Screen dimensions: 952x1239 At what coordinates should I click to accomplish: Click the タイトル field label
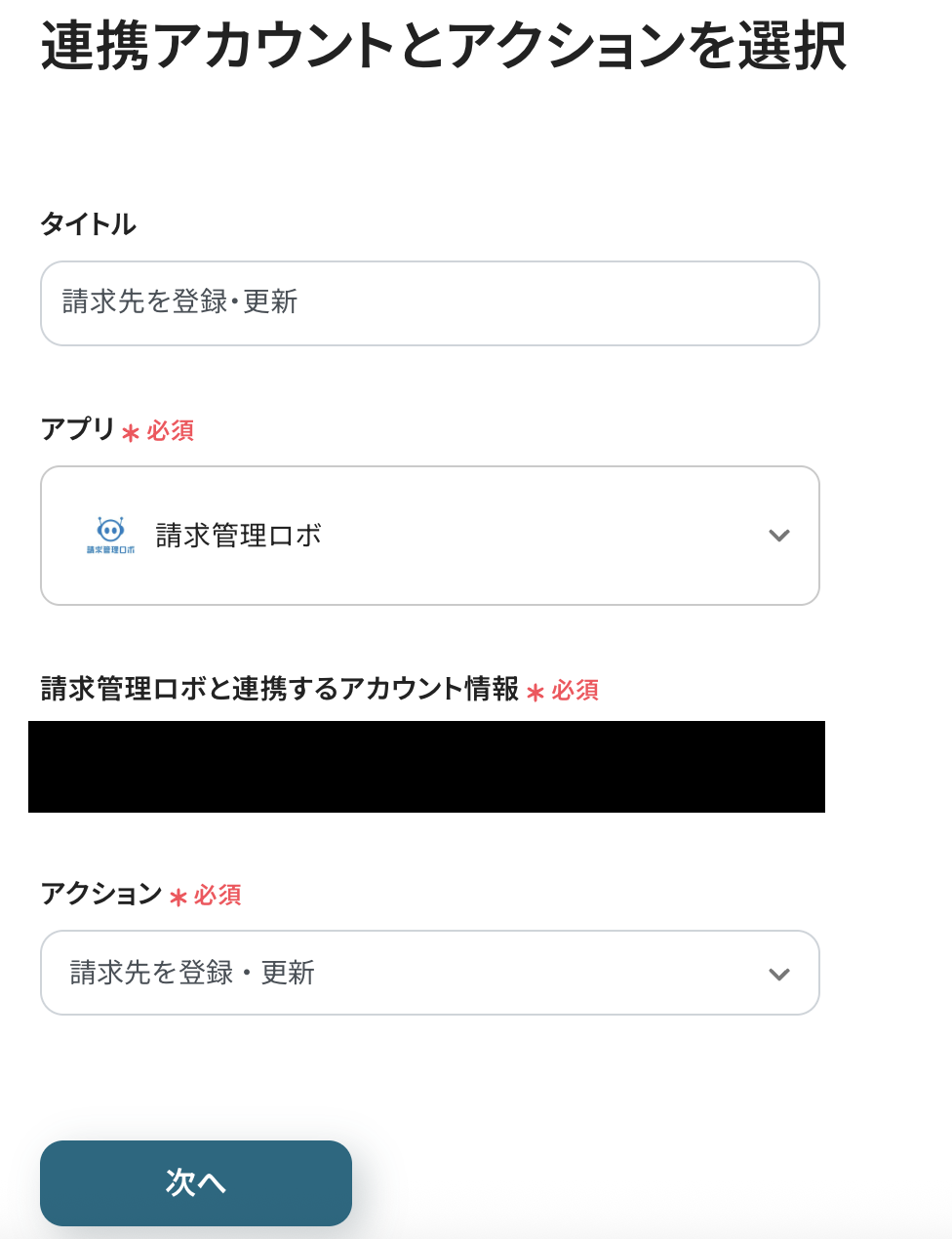point(88,224)
